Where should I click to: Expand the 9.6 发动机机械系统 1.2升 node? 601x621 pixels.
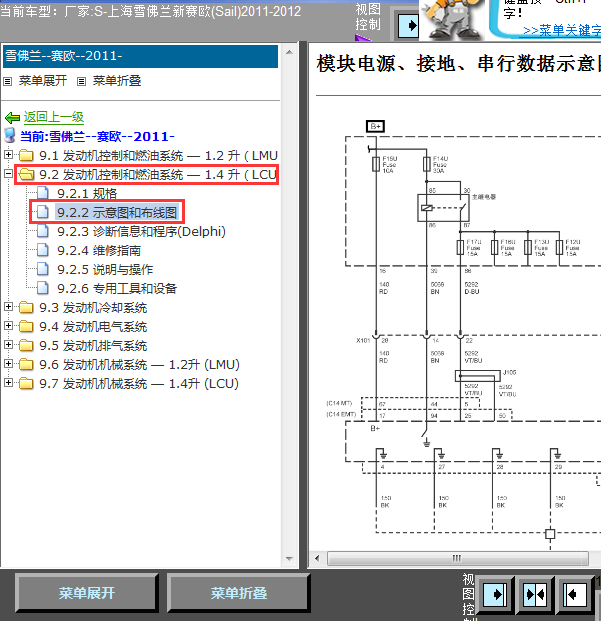(8, 364)
